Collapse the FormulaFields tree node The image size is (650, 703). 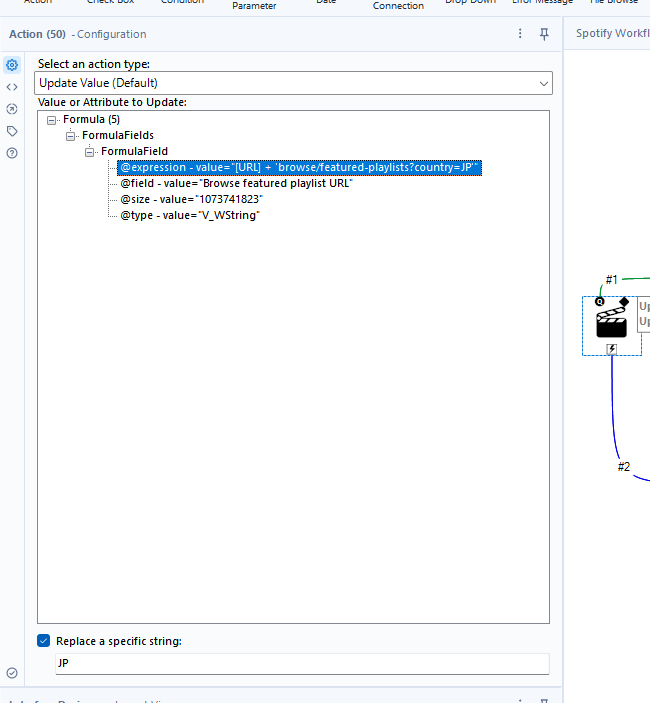[71, 135]
